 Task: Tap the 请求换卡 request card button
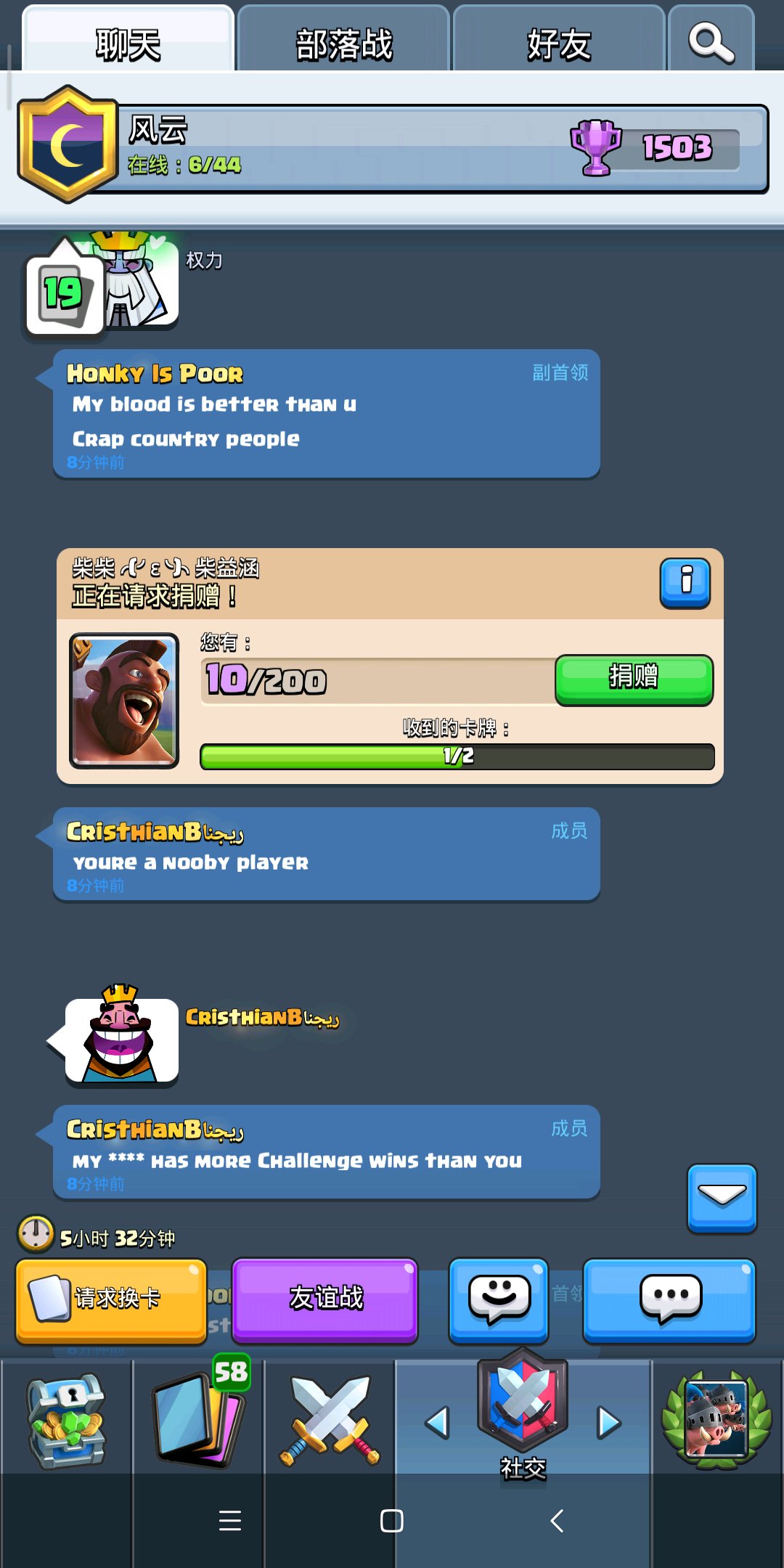tap(111, 1300)
